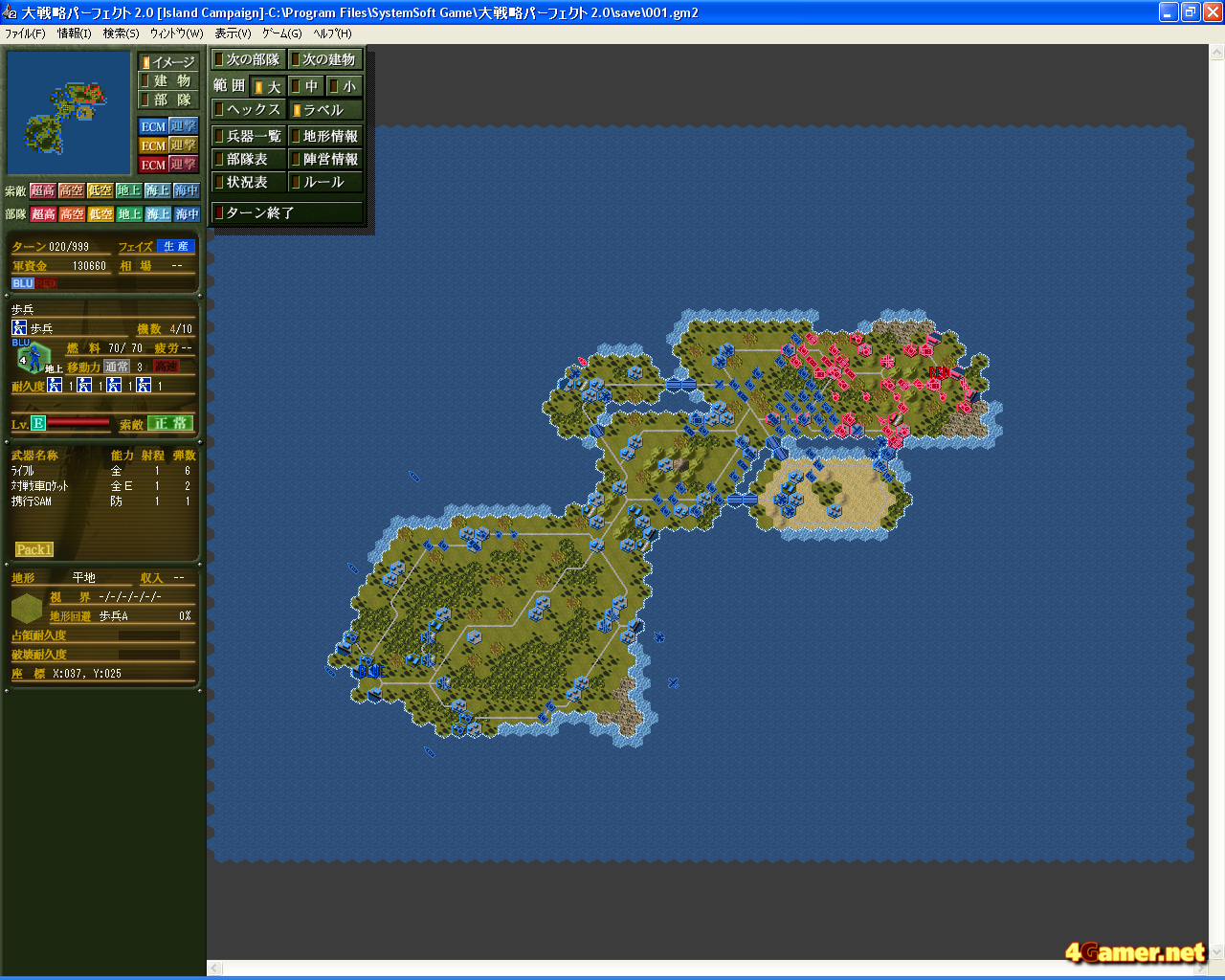The image size is (1225, 980).
Task: Toggle 高空 in the 部隊 filter row
Action: [72, 214]
